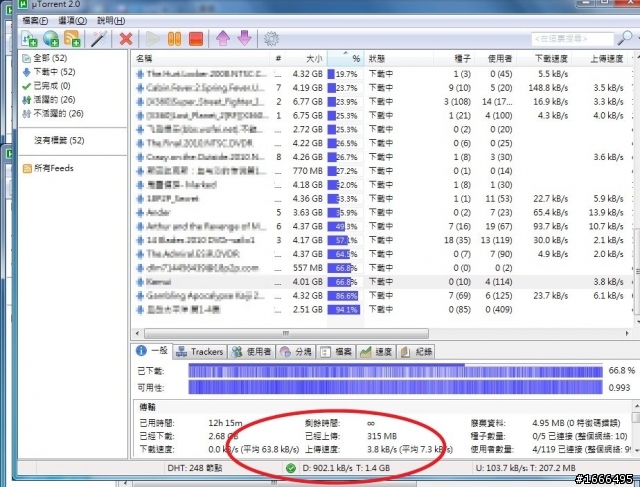Select 所有Feeds in the sidebar

point(48,168)
